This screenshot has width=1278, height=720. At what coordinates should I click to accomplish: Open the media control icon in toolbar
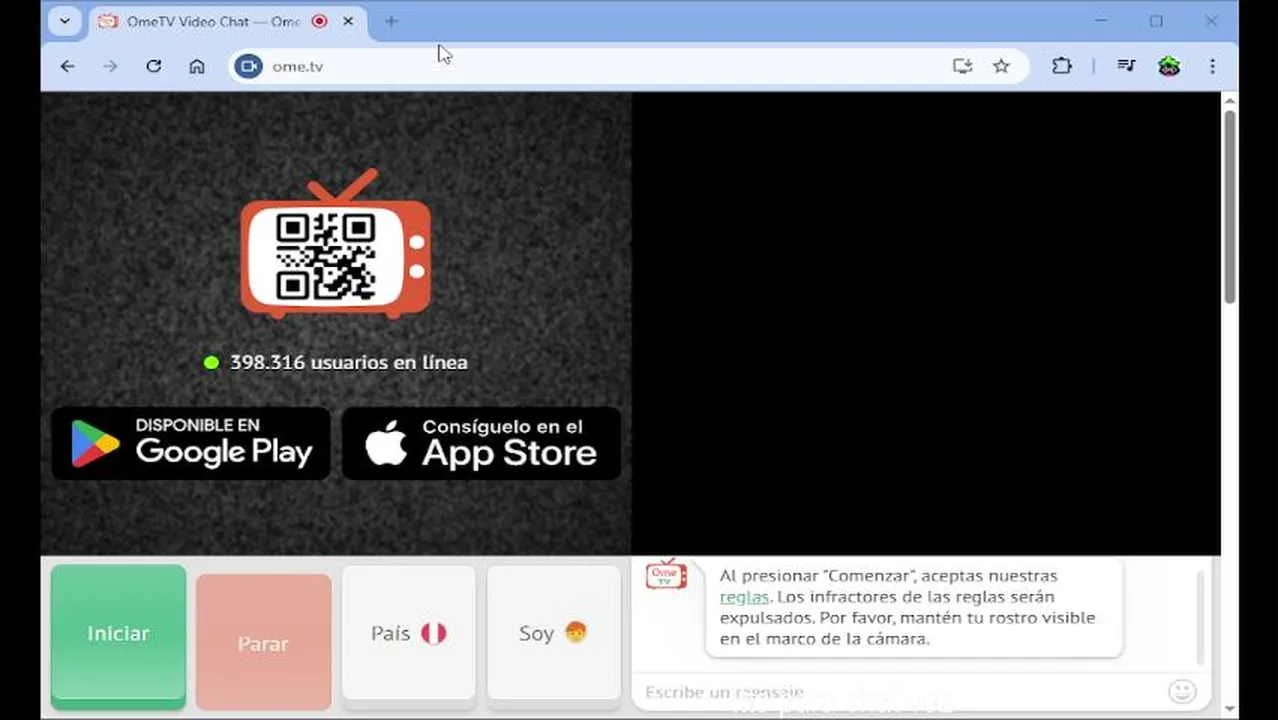click(1126, 66)
